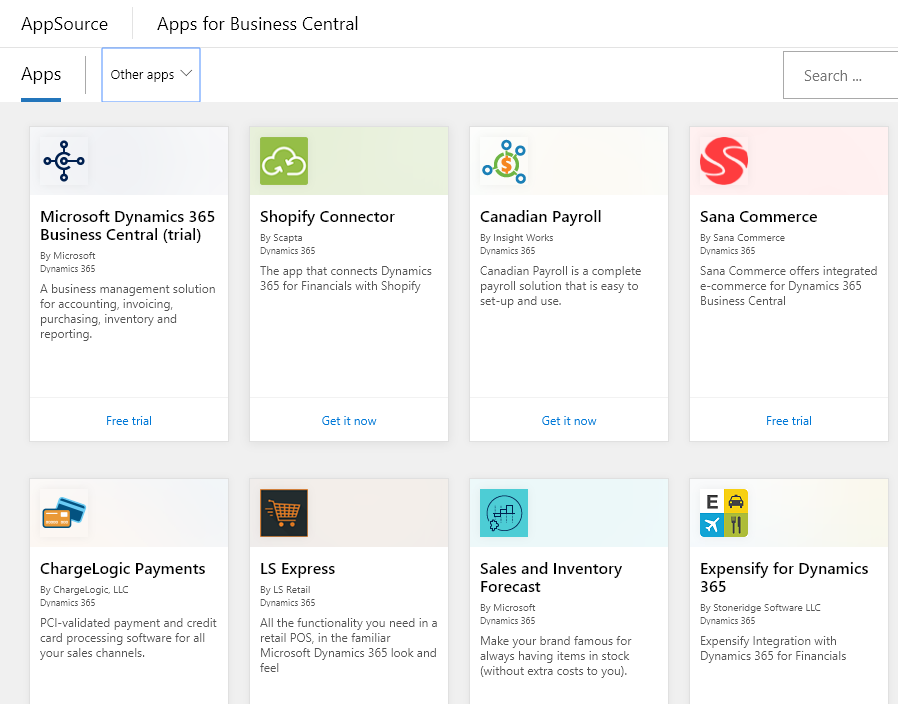Click the green Shopify Connector cloud icon

tap(284, 161)
